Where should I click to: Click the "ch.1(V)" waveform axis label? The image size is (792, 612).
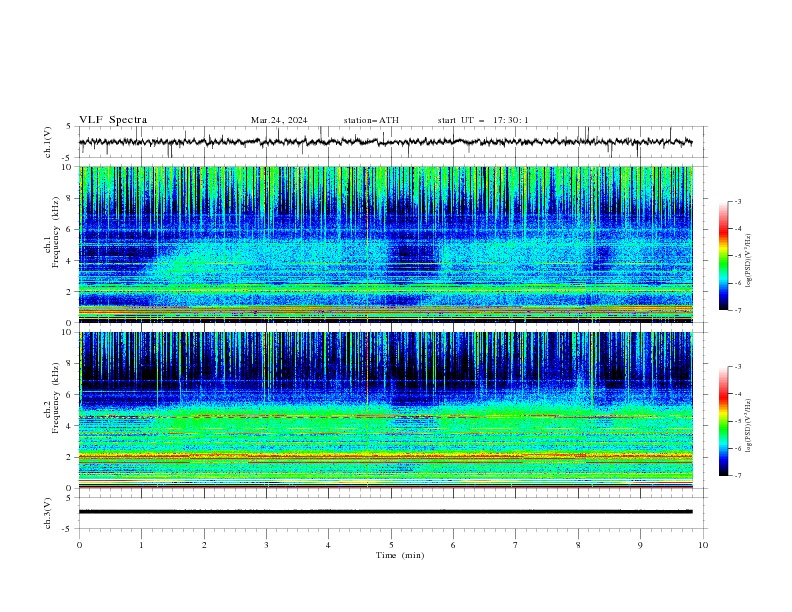click(x=47, y=142)
